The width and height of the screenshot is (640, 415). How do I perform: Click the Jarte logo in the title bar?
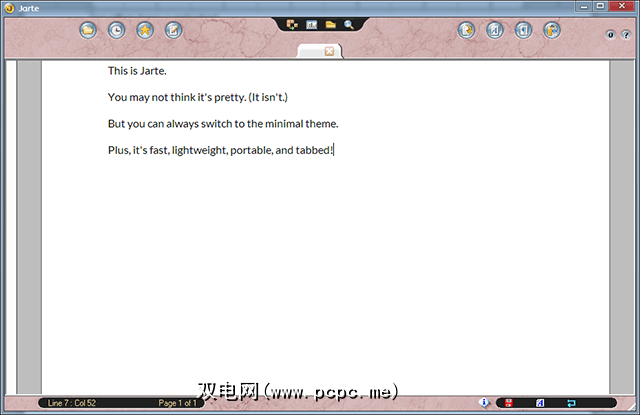click(9, 8)
